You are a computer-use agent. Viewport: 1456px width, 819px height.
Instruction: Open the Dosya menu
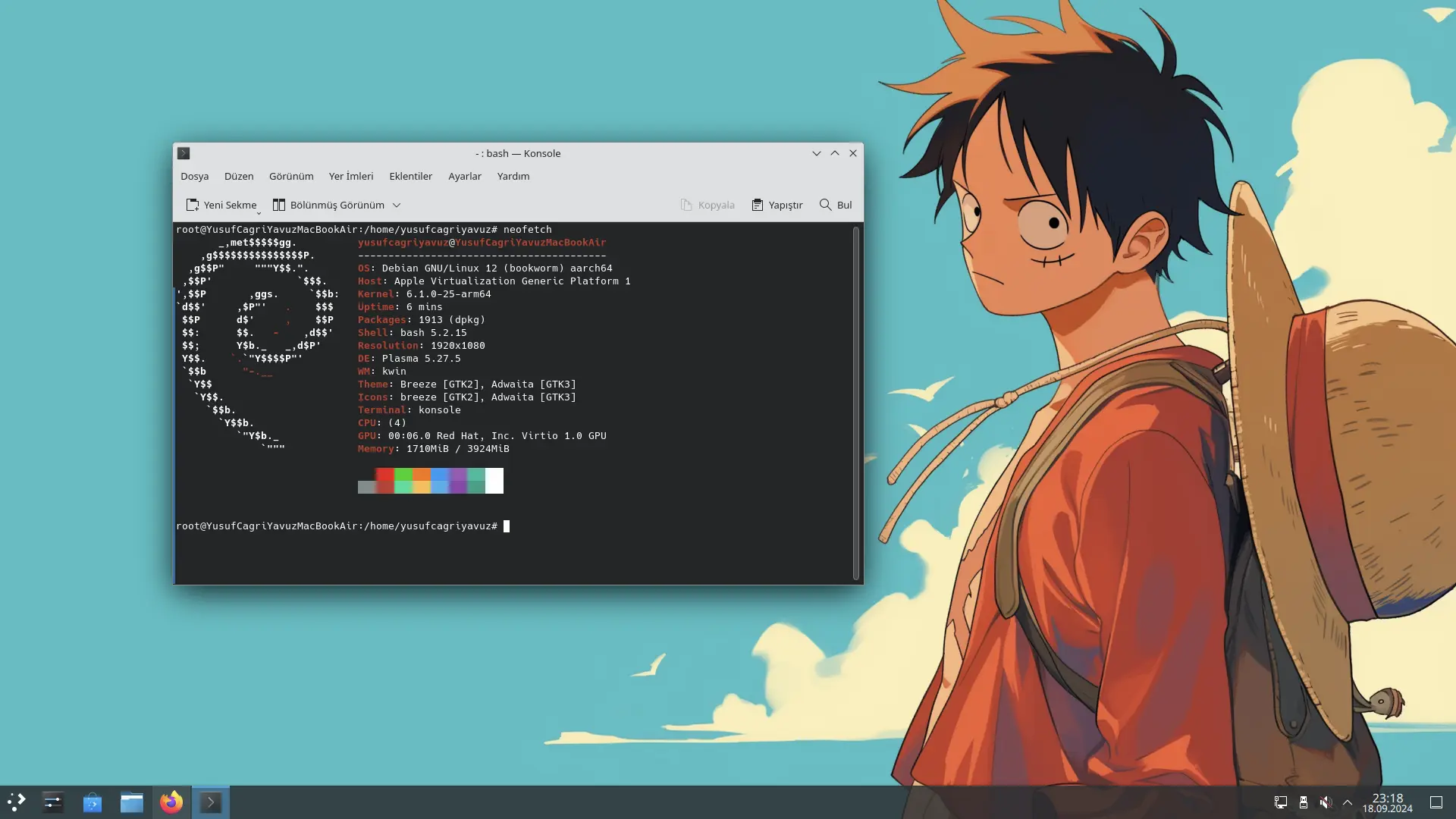[195, 176]
